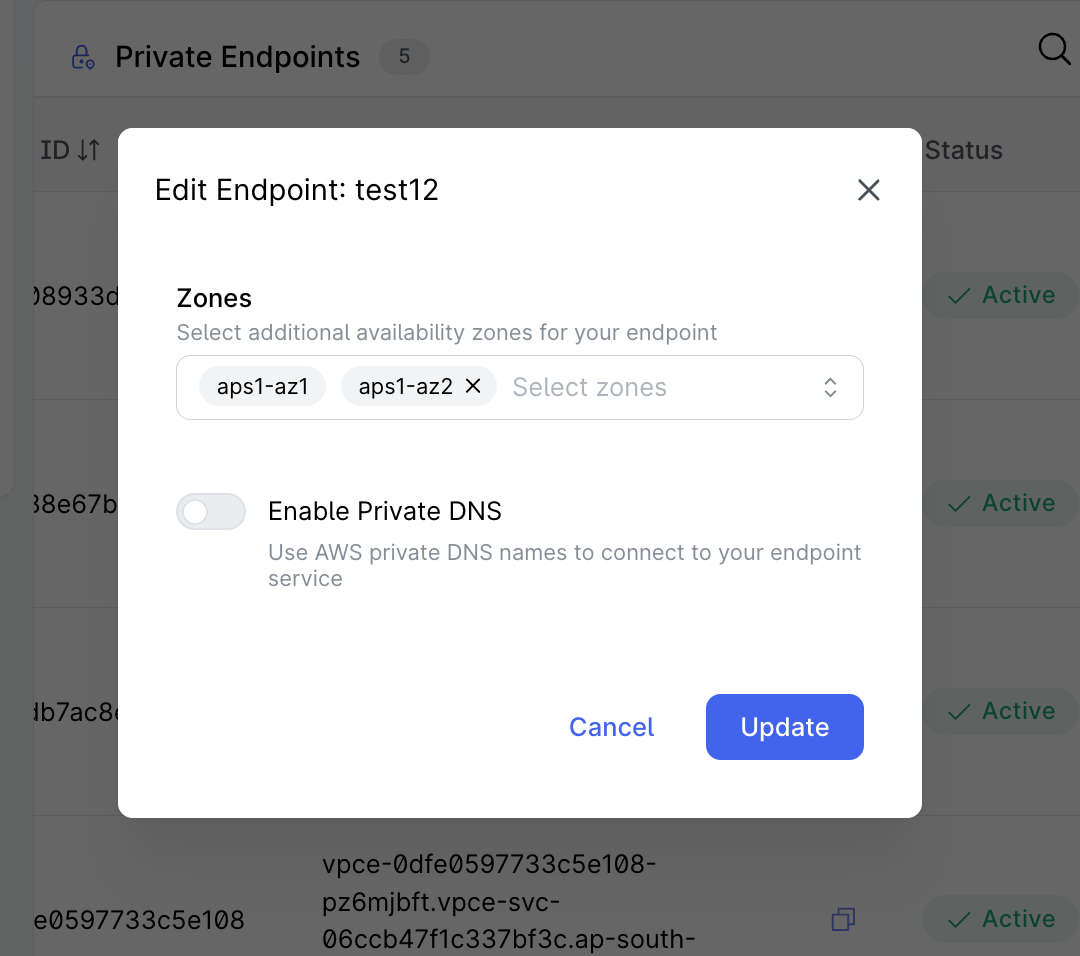Click the aps1-az1 zone chip
1080x956 pixels.
262,386
